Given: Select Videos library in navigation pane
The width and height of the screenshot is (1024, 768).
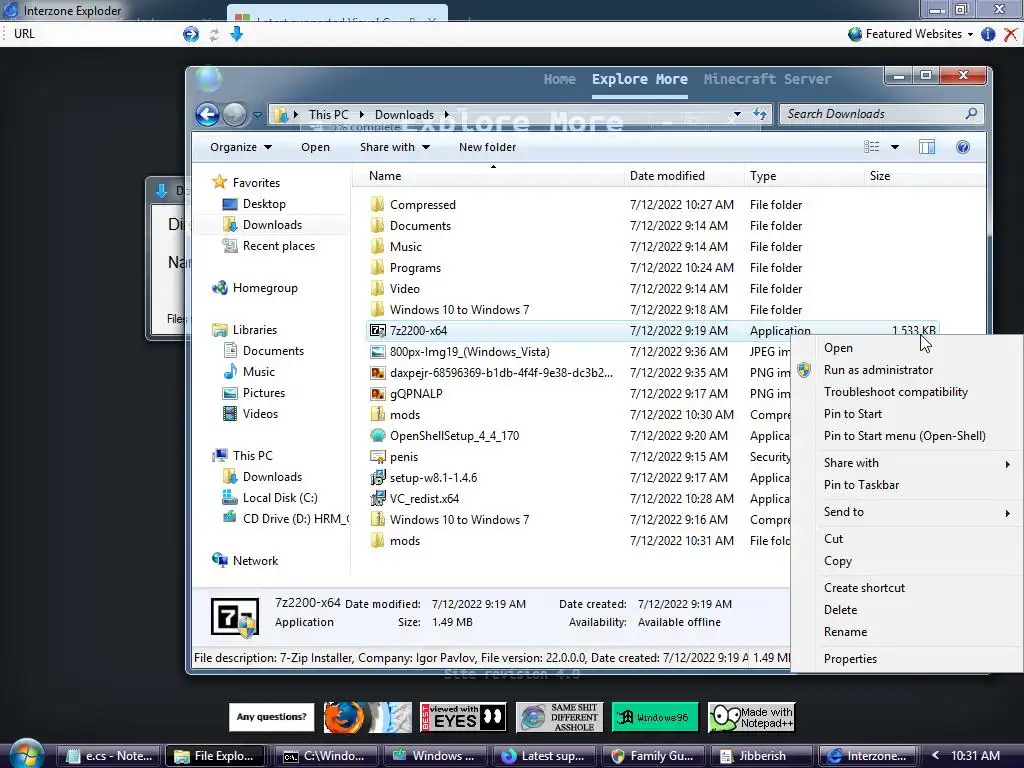Looking at the screenshot, I should [x=250, y=413].
